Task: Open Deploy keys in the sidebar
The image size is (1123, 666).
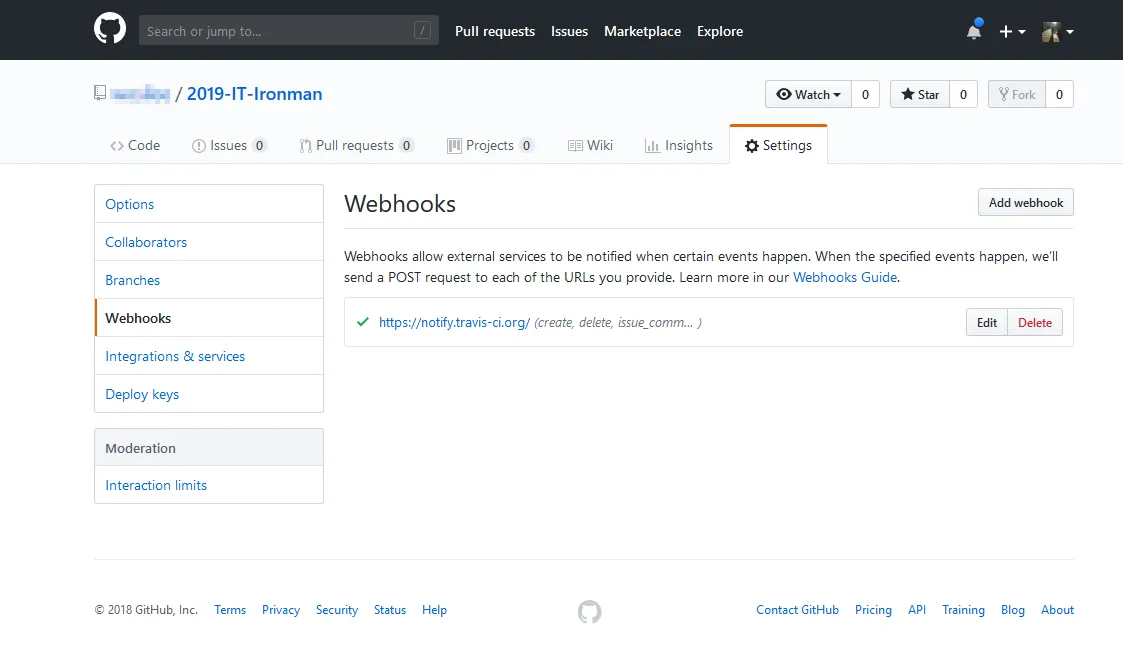Action: [141, 394]
